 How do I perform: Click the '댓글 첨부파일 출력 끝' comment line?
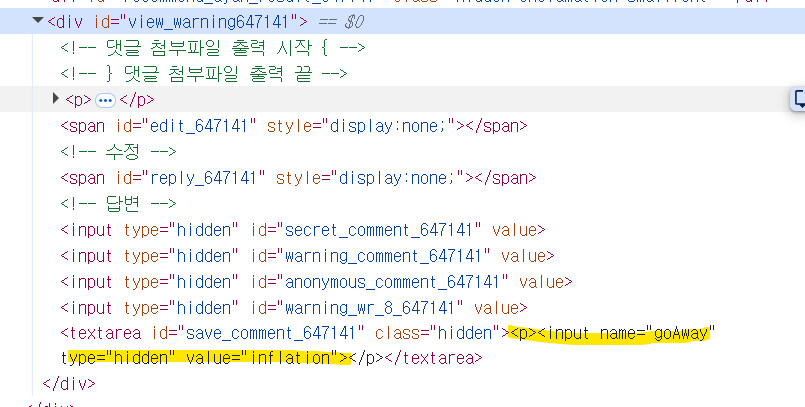point(203,74)
